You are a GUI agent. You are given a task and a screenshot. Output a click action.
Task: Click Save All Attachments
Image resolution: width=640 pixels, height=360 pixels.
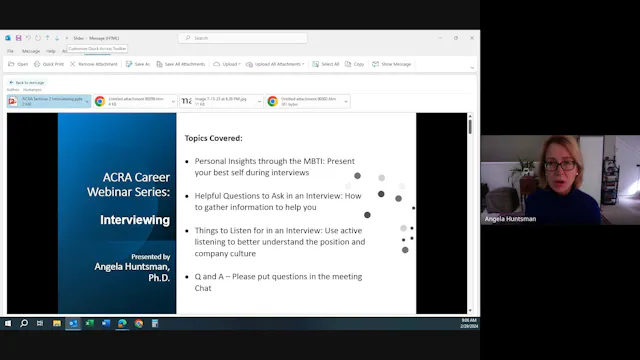pyautogui.click(x=181, y=64)
